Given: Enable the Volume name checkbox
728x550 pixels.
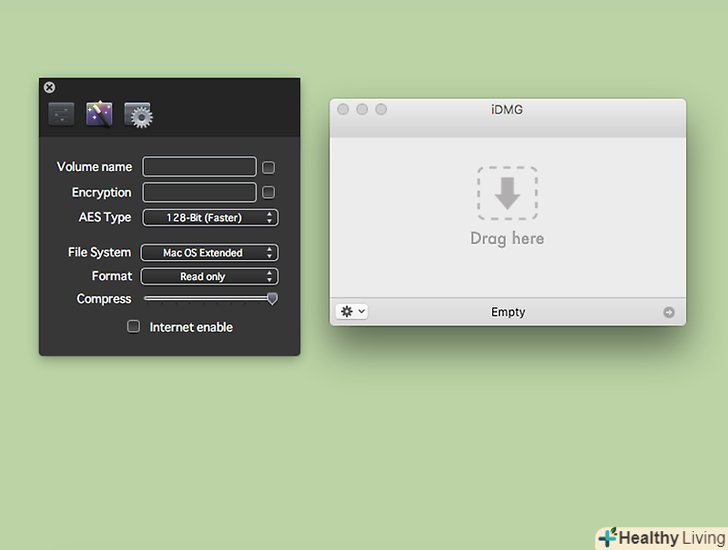Looking at the screenshot, I should [x=268, y=168].
